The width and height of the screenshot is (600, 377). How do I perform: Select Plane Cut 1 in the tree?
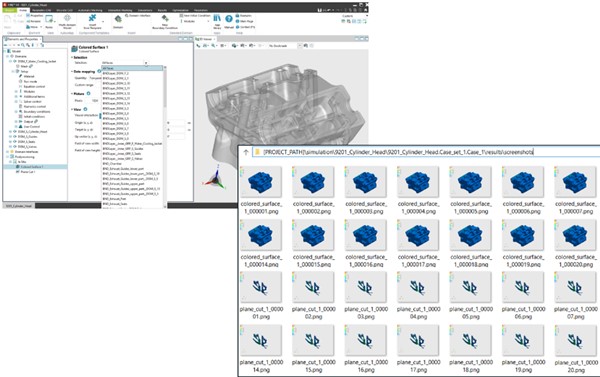pos(28,172)
